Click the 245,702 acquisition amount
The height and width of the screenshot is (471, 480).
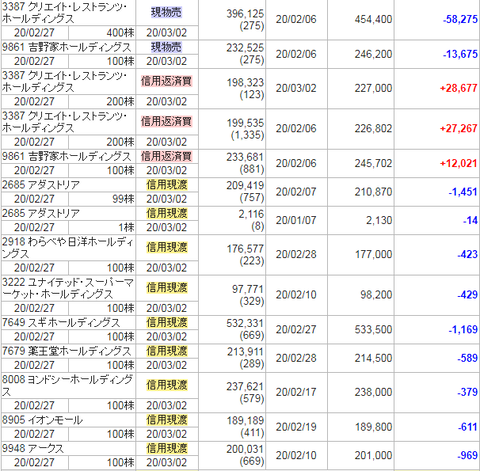click(373, 163)
